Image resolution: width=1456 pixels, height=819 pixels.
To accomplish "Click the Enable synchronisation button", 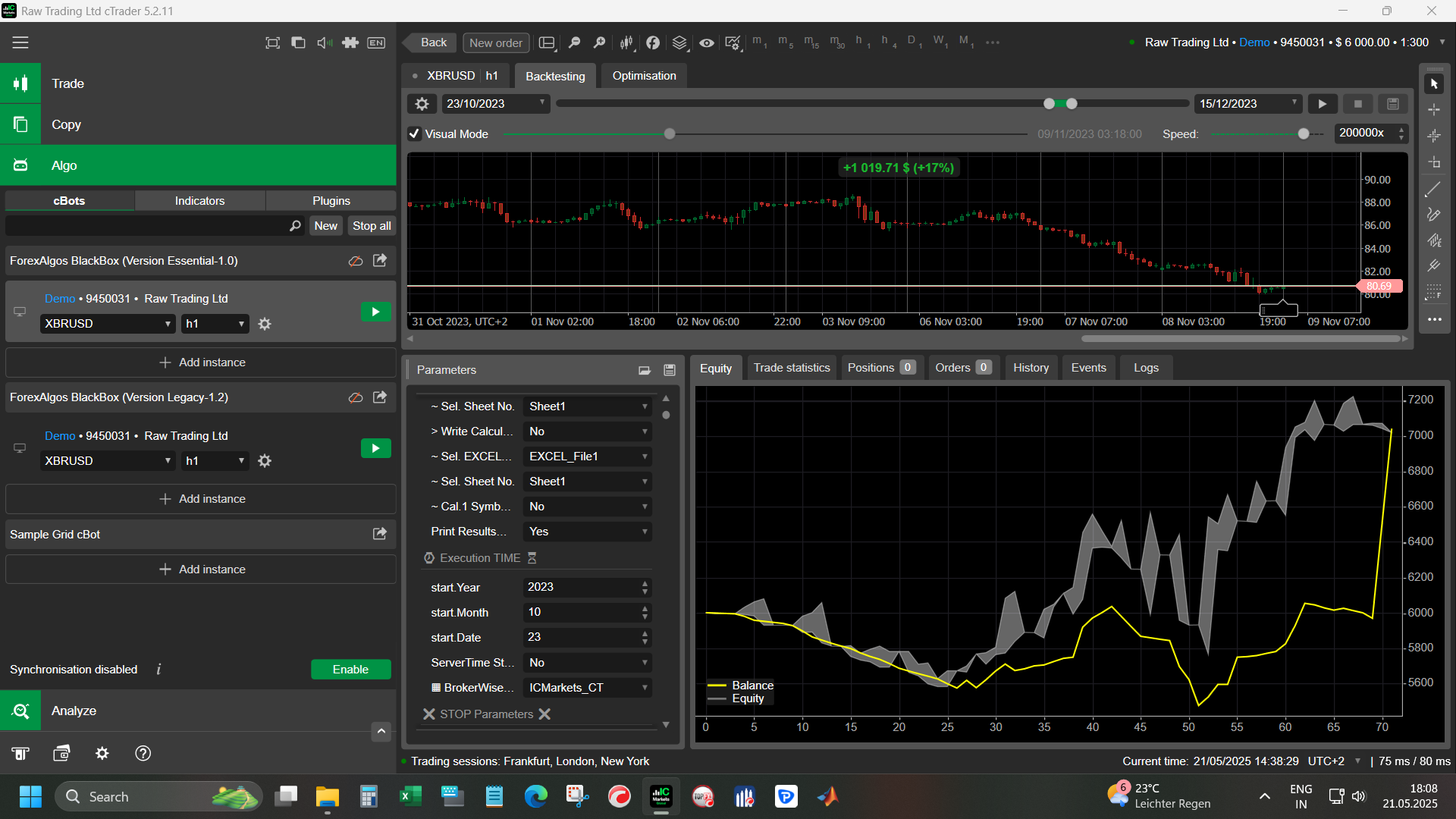I will [350, 669].
